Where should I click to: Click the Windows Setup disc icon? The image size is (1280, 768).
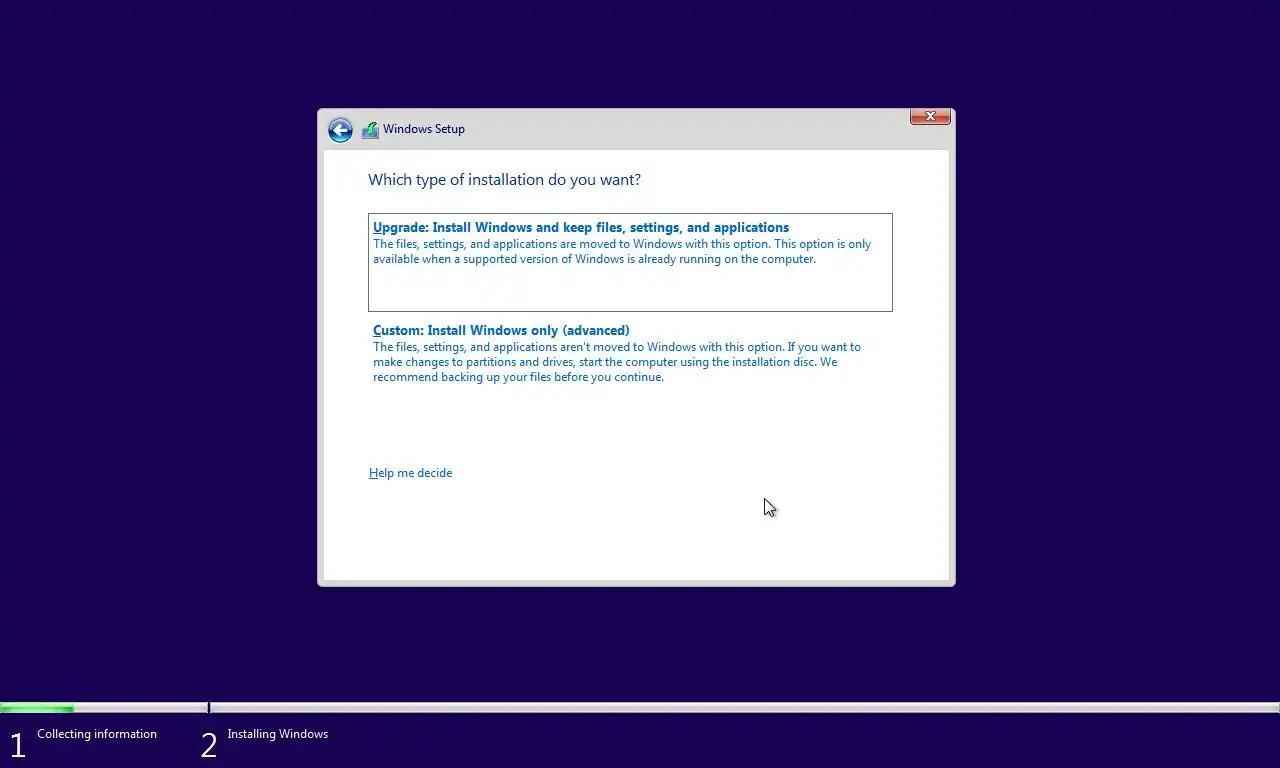(x=370, y=129)
